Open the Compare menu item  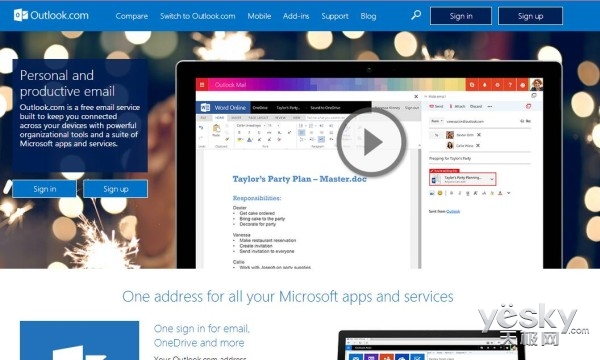point(132,16)
